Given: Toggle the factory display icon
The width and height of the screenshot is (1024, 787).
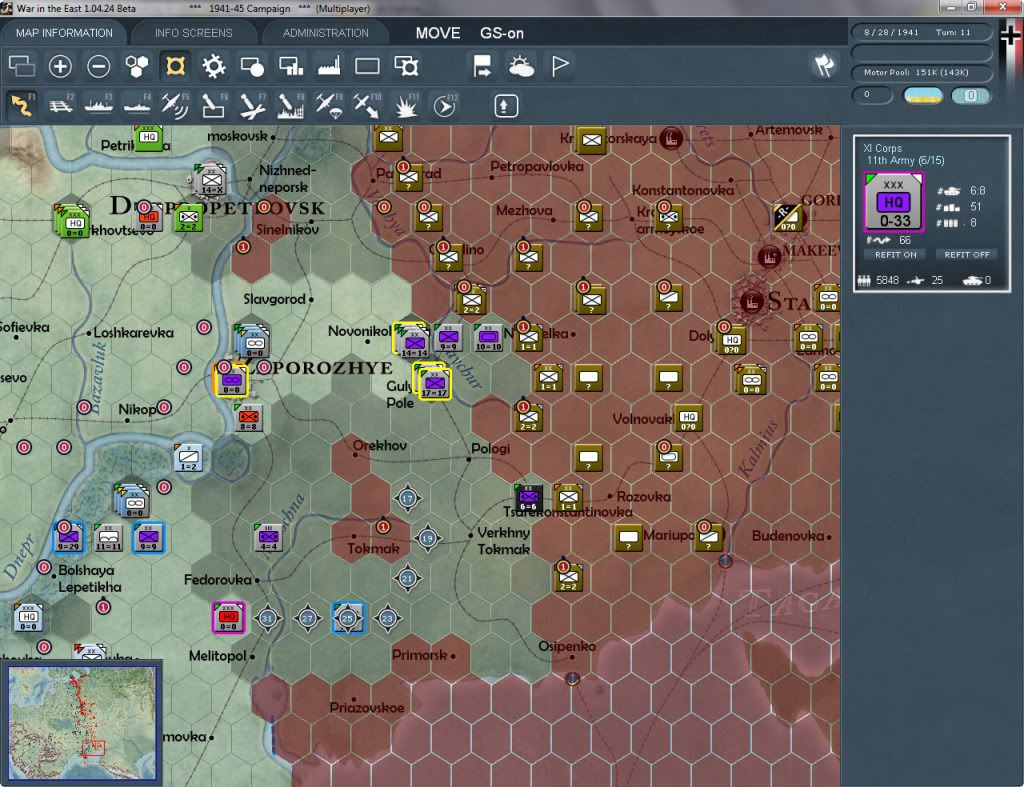Looking at the screenshot, I should click(329, 66).
